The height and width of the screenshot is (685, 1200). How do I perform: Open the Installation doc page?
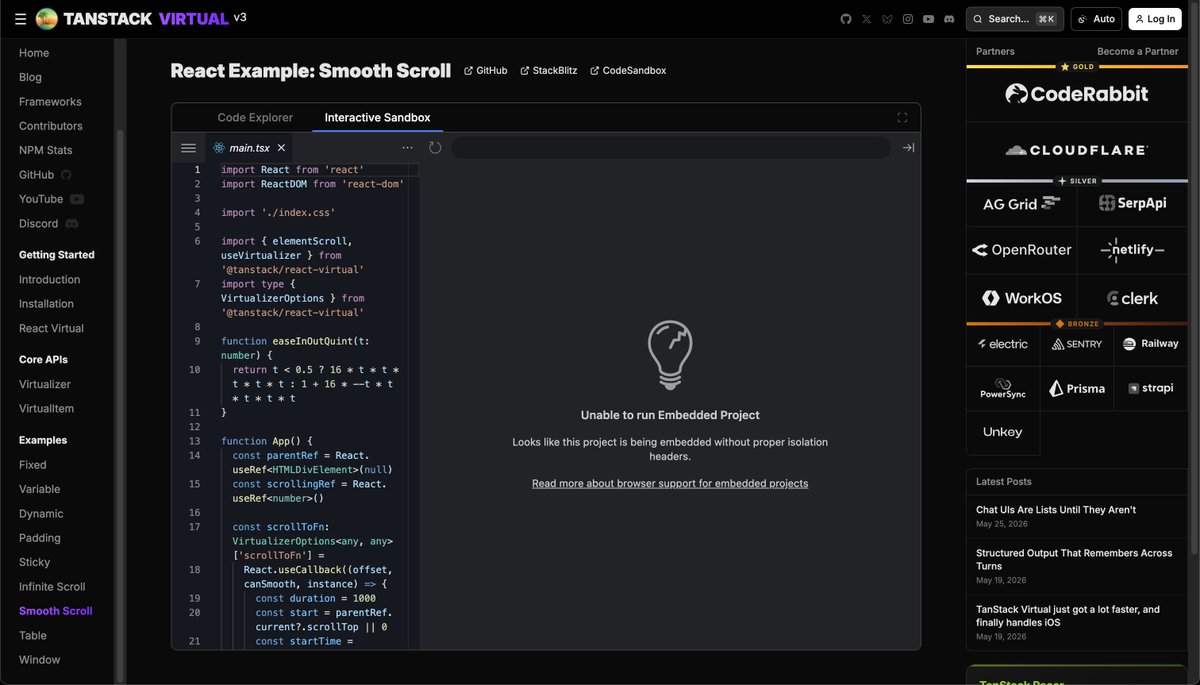click(x=46, y=304)
